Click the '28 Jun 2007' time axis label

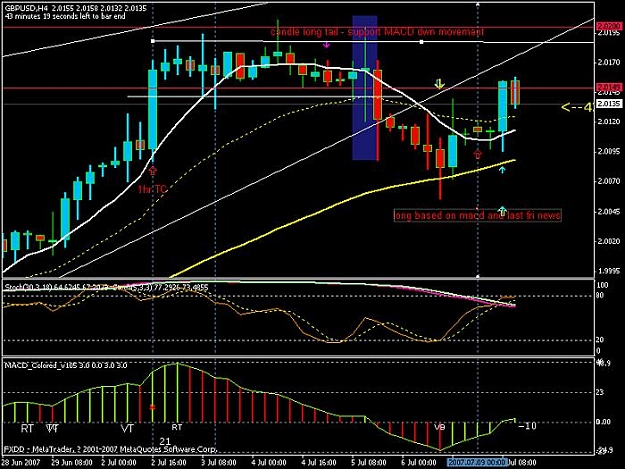click(x=20, y=463)
